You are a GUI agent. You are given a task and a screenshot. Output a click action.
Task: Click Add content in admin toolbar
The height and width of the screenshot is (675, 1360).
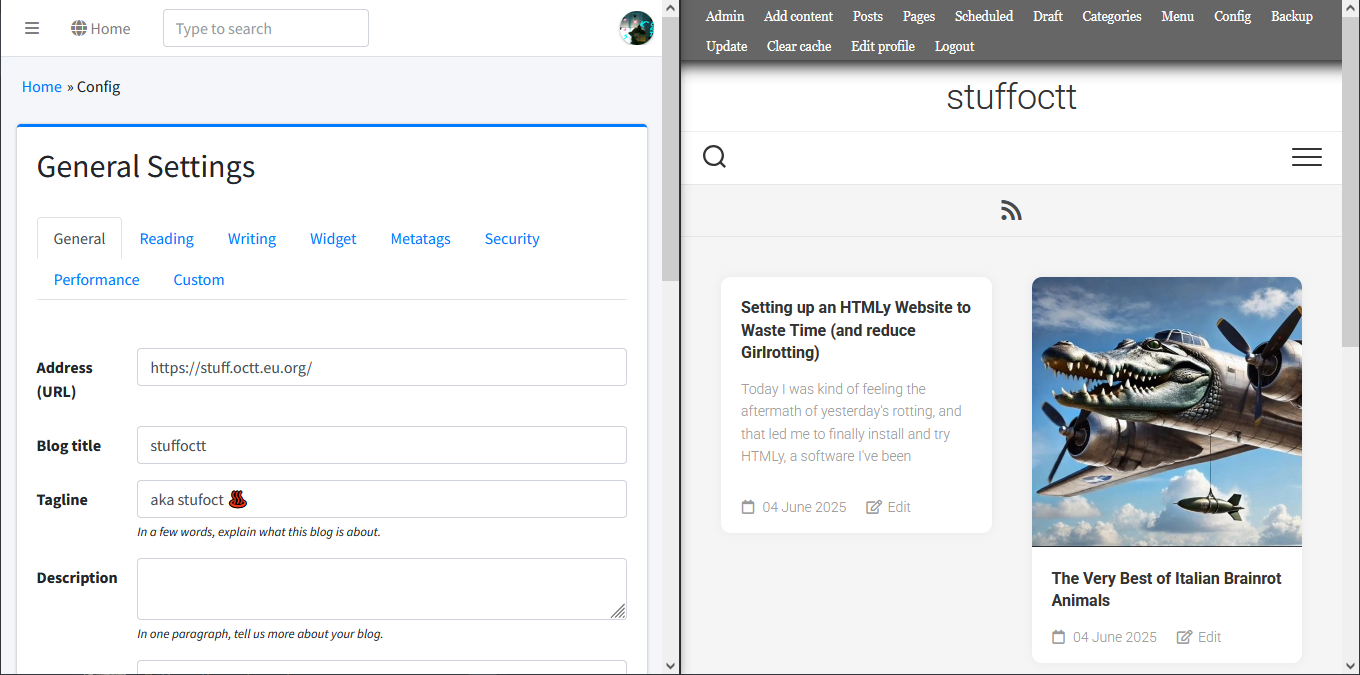[x=798, y=16]
